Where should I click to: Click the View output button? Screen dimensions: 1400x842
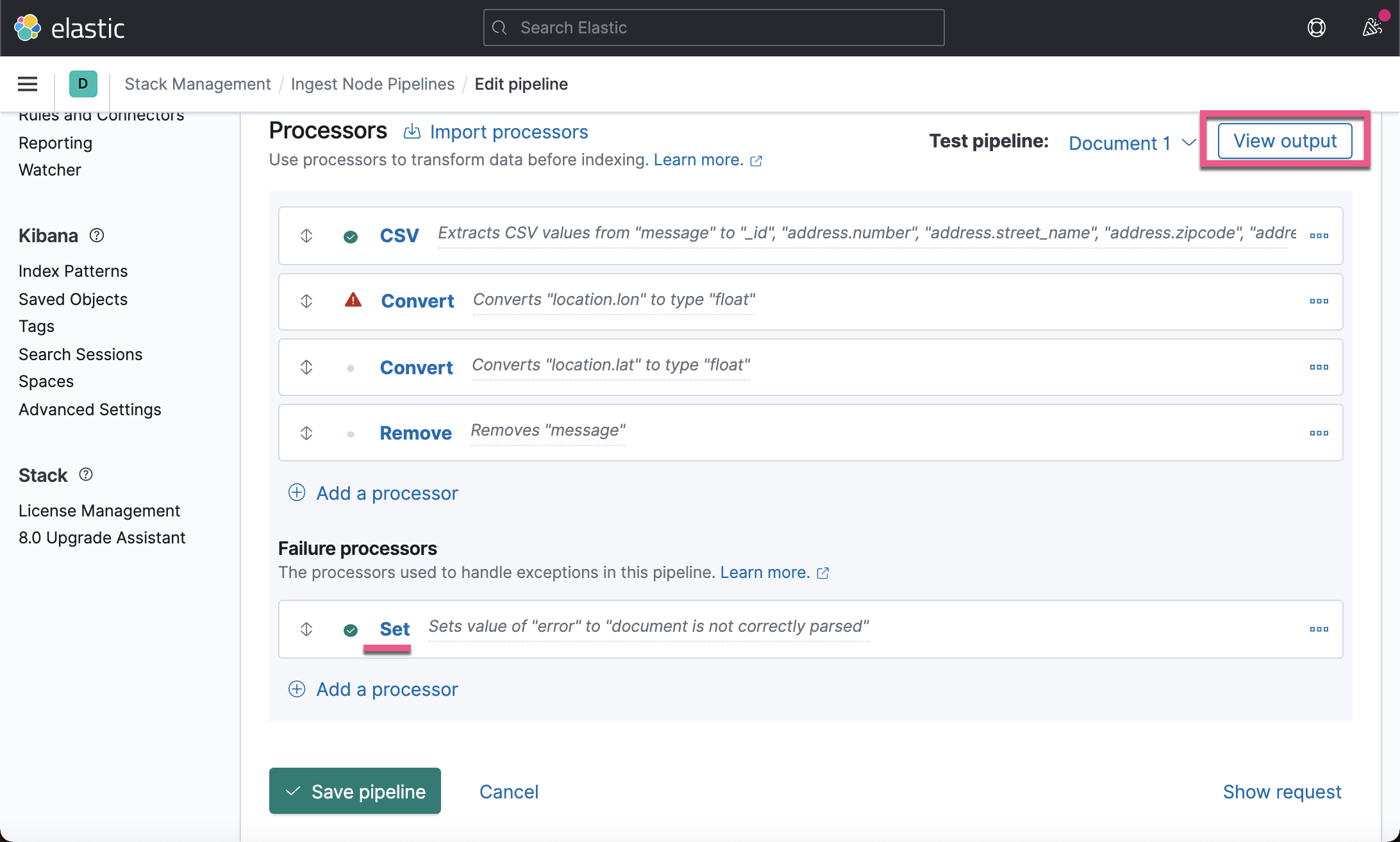point(1285,141)
